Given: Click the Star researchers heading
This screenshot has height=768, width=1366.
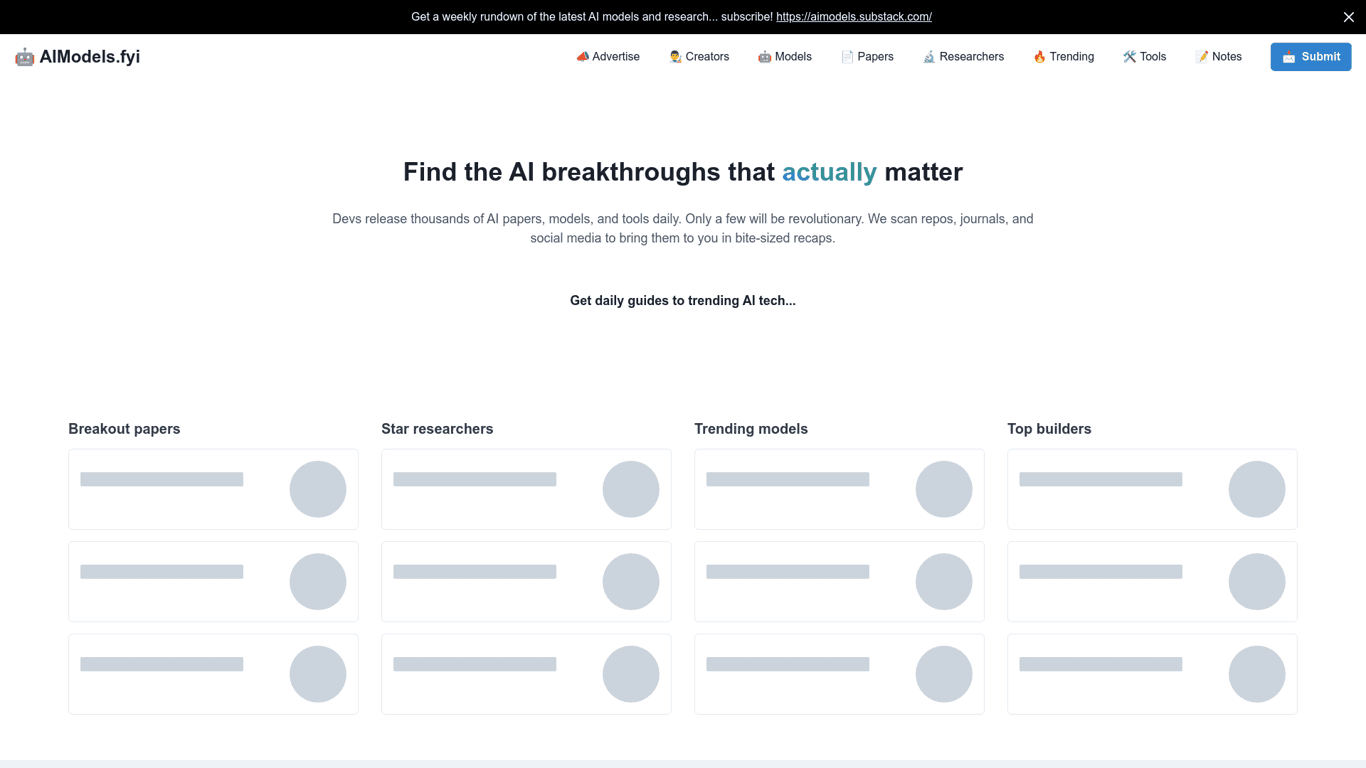Looking at the screenshot, I should [437, 429].
